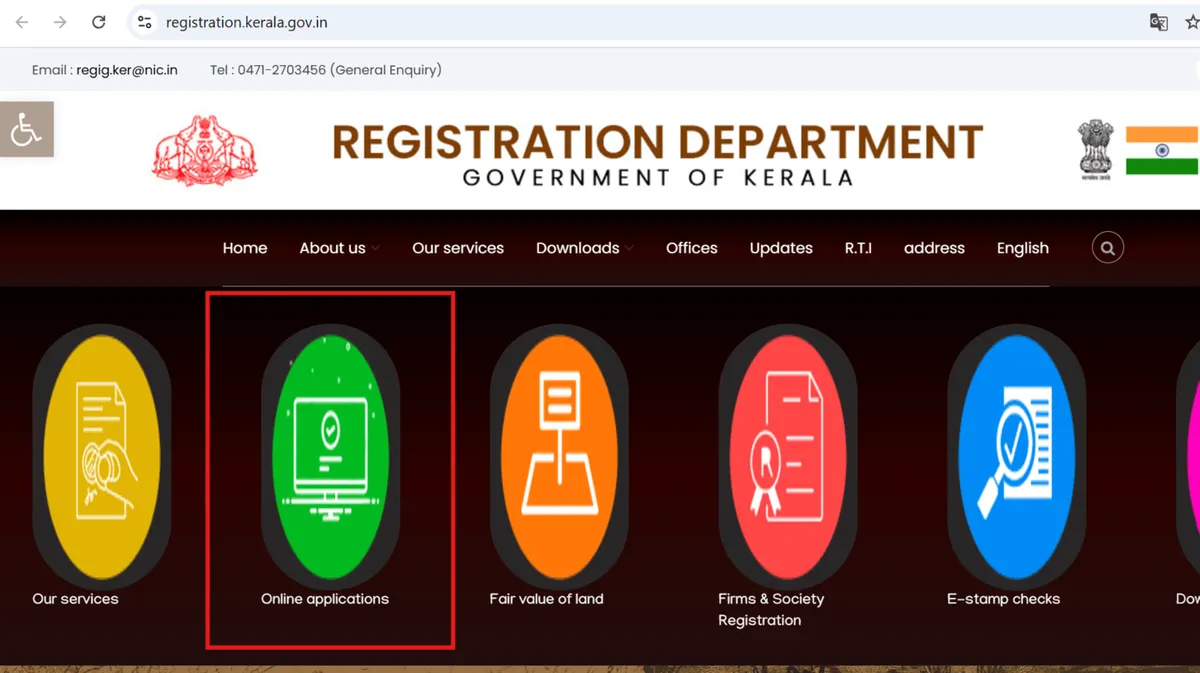Open the English language selector

1022,248
